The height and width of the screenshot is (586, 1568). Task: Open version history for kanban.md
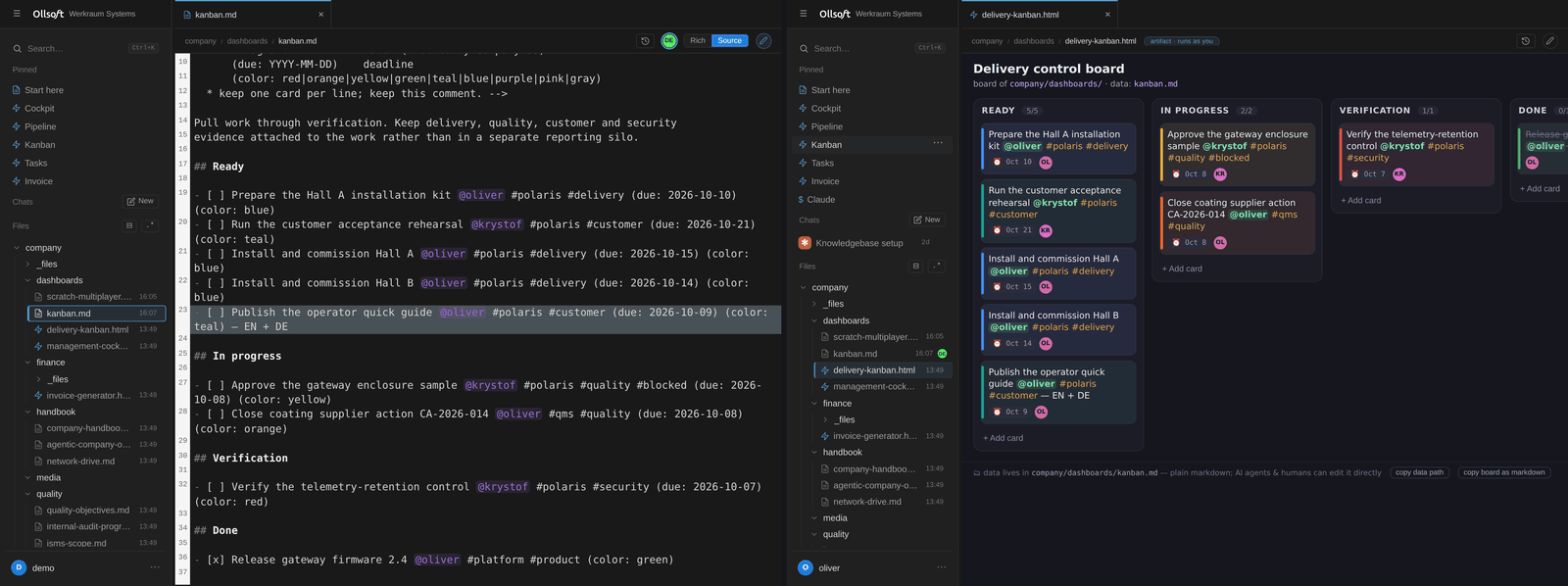click(645, 41)
